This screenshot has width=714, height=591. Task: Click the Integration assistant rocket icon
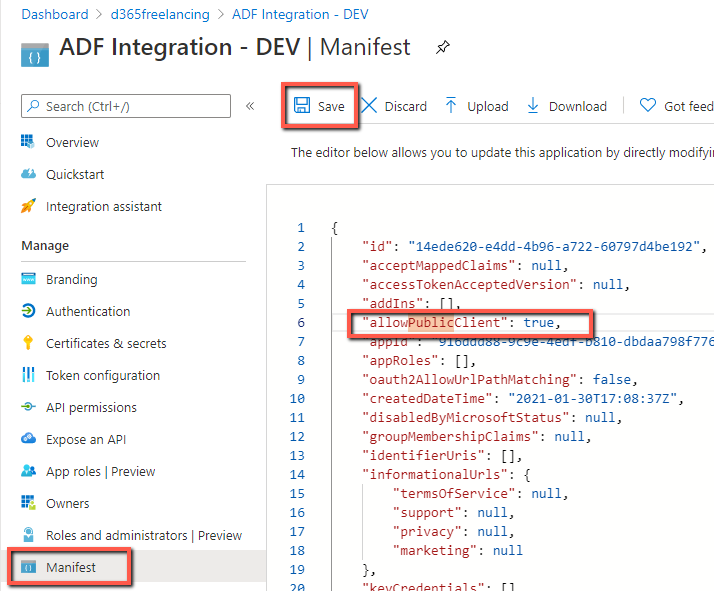(x=28, y=206)
